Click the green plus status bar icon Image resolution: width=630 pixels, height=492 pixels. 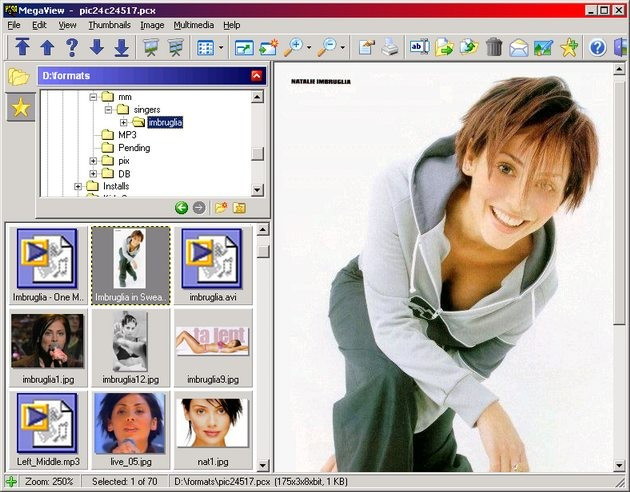[x=11, y=481]
